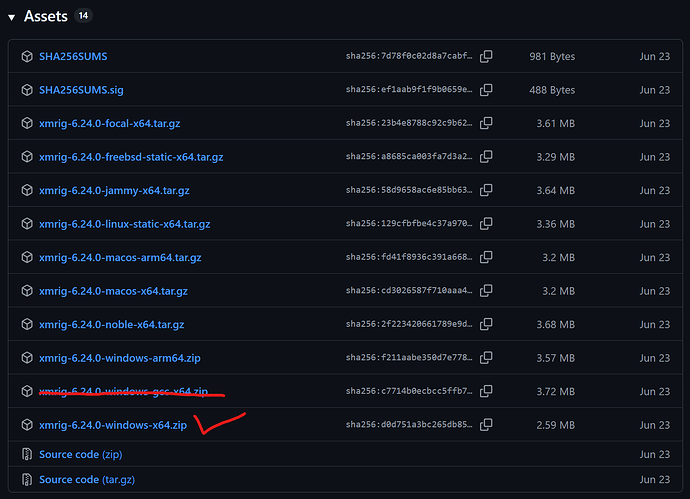
Task: Download Source code (tar.gz)
Action: click(87, 480)
